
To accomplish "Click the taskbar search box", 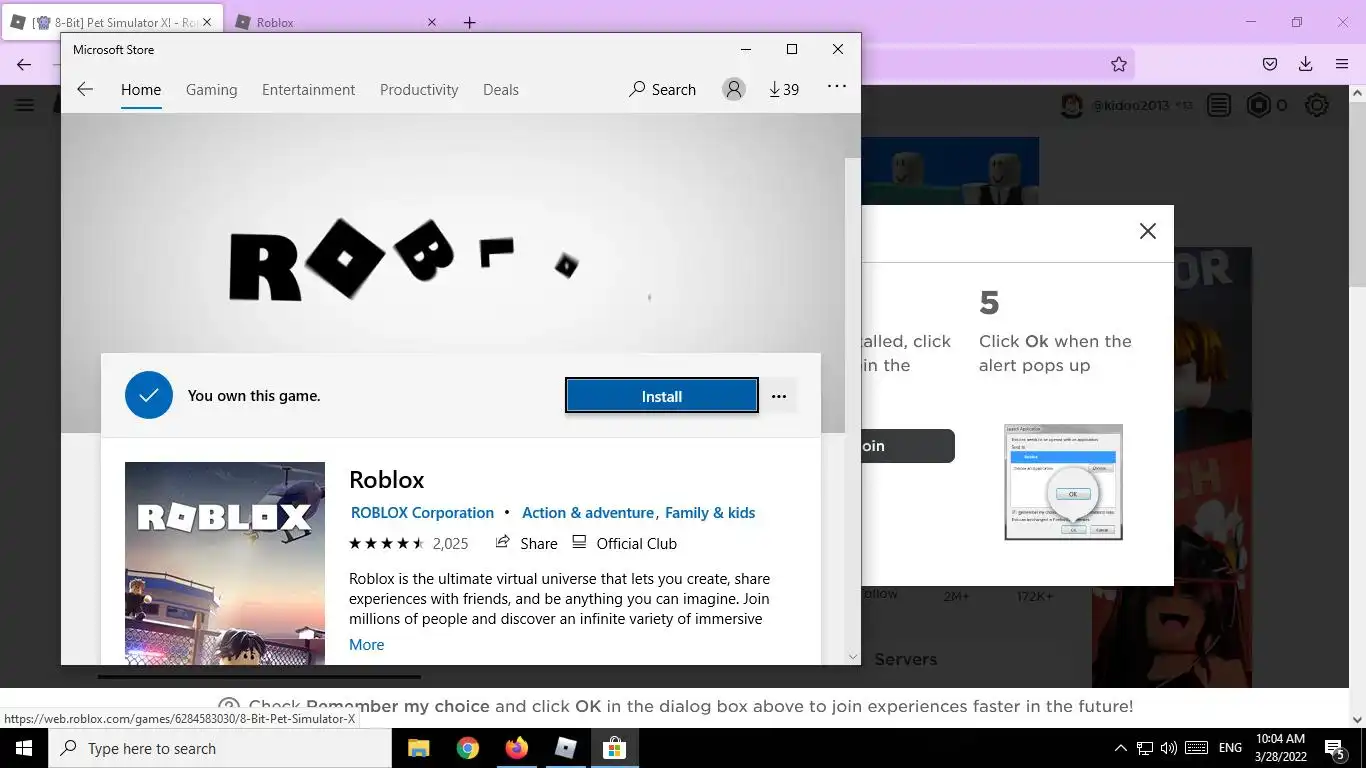I will point(220,748).
